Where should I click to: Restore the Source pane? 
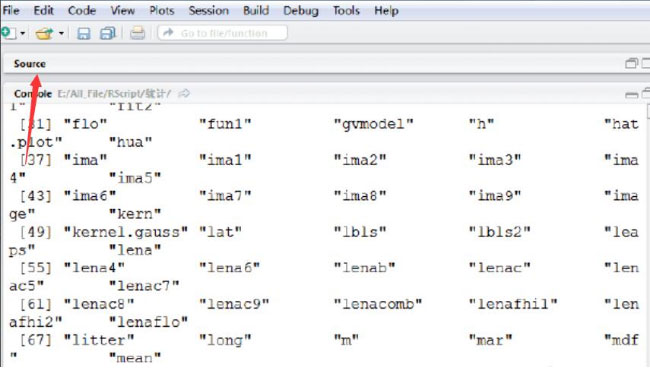pos(631,63)
